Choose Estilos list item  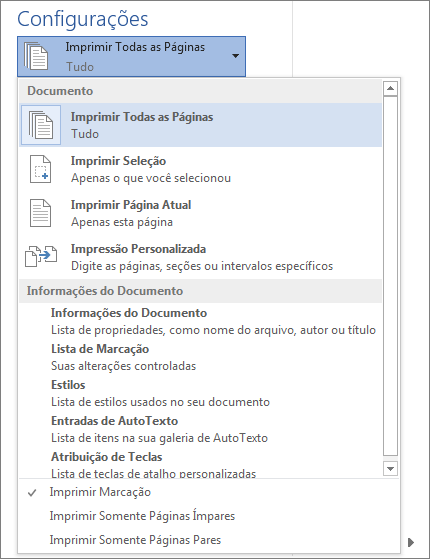pyautogui.click(x=200, y=393)
